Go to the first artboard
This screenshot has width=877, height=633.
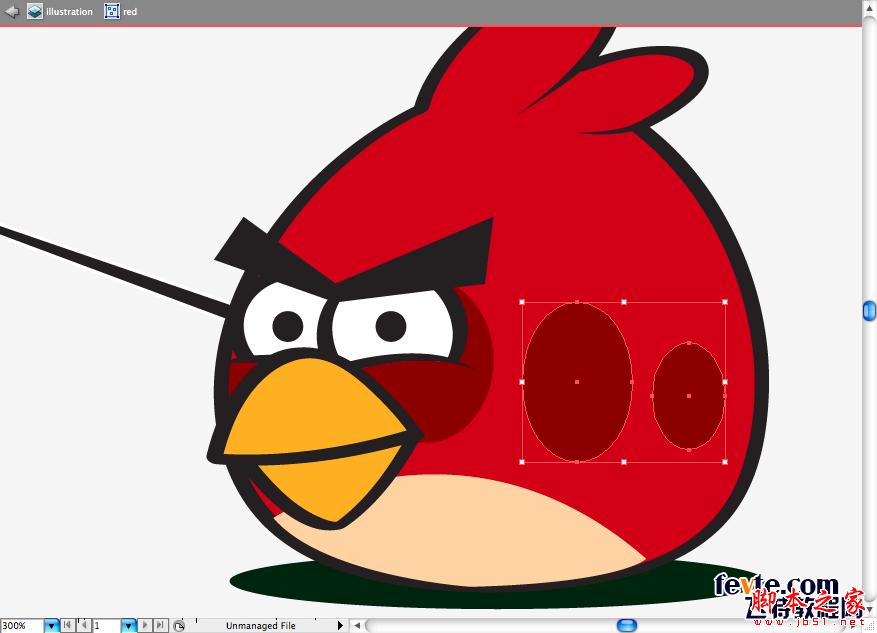[67, 625]
